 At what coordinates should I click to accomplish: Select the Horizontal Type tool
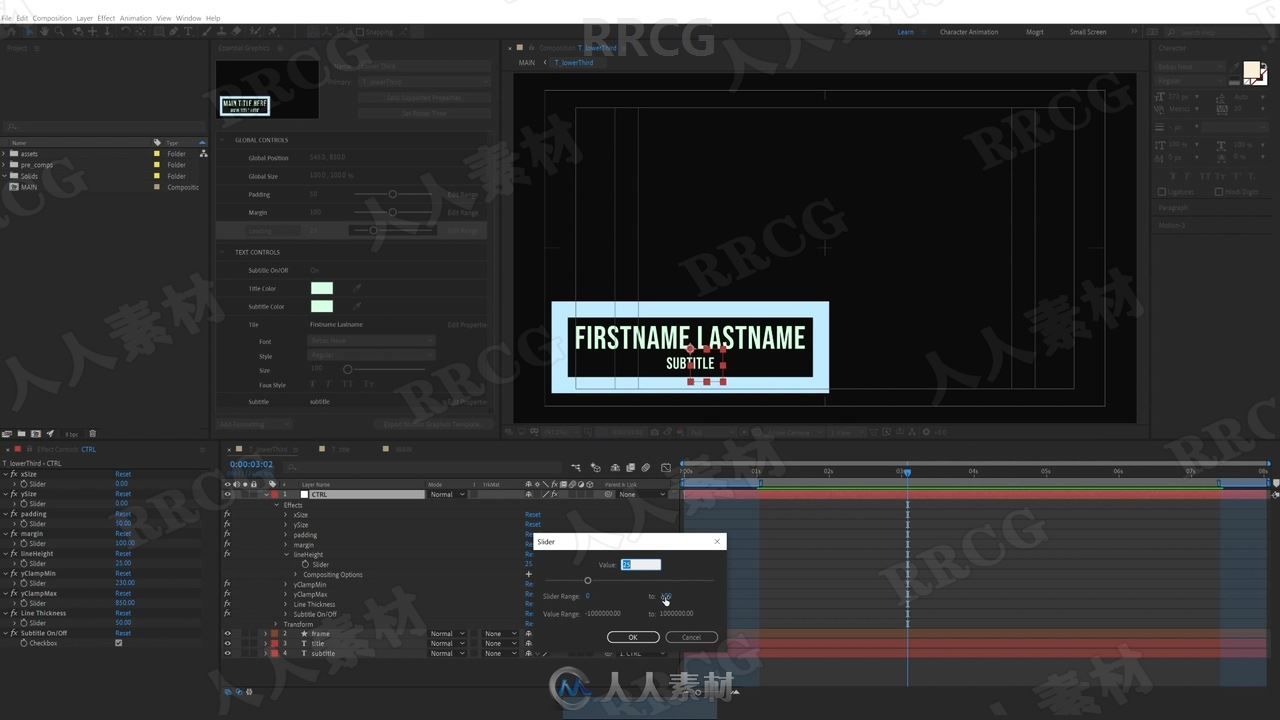pos(188,32)
